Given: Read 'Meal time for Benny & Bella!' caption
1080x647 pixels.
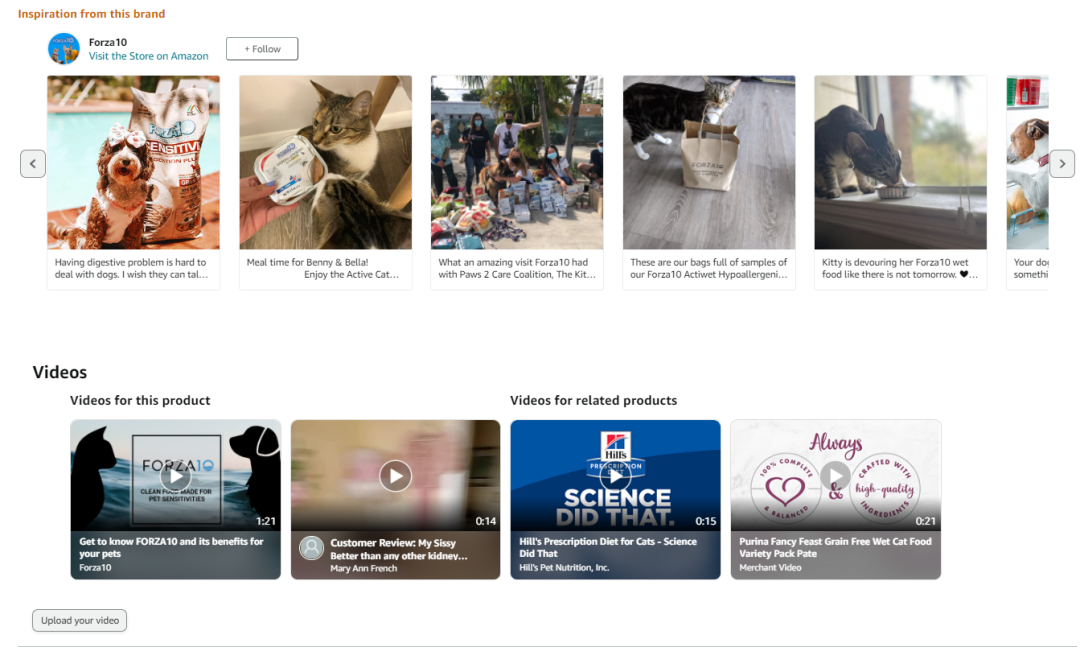Looking at the screenshot, I should (322, 268).
